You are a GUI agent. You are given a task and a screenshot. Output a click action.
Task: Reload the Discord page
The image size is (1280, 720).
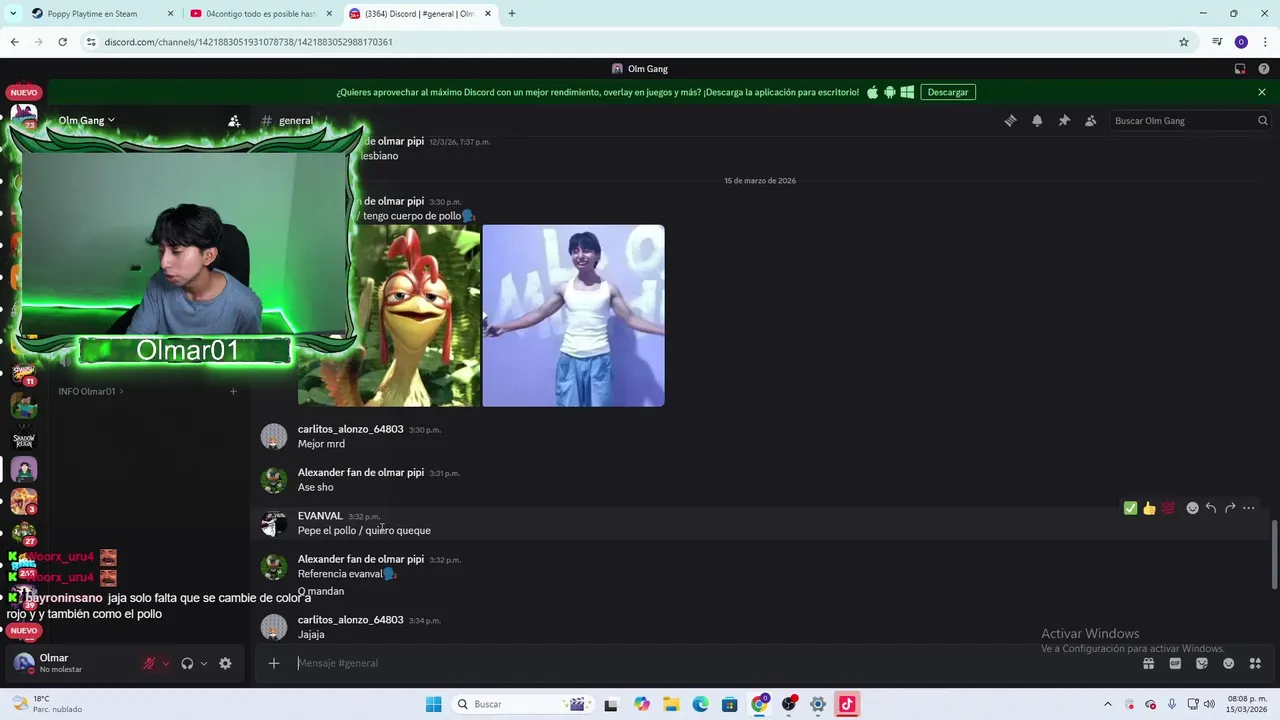tap(62, 42)
